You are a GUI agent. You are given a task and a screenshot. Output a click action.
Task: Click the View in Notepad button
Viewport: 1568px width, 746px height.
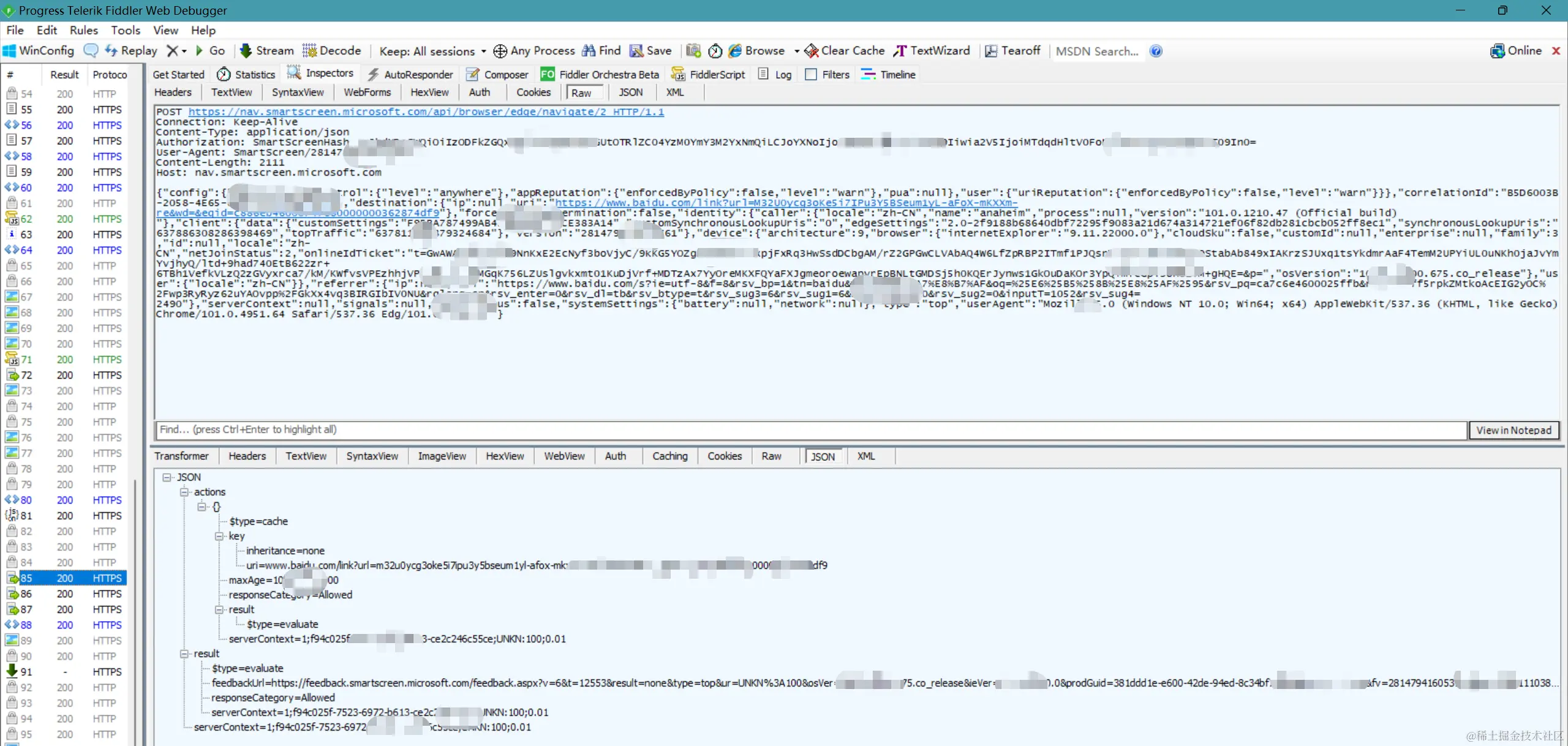coord(1513,430)
